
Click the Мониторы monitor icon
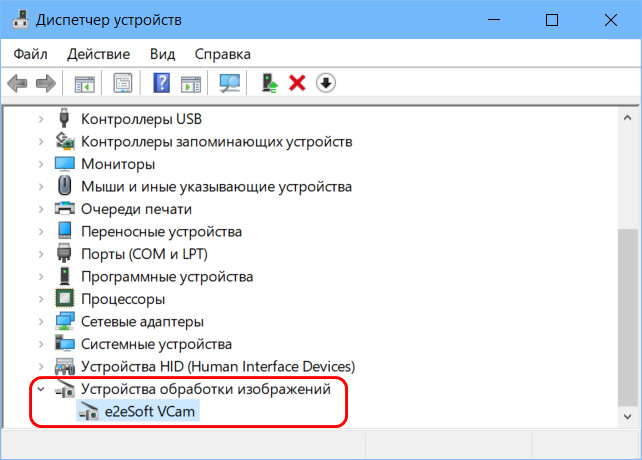tap(65, 164)
